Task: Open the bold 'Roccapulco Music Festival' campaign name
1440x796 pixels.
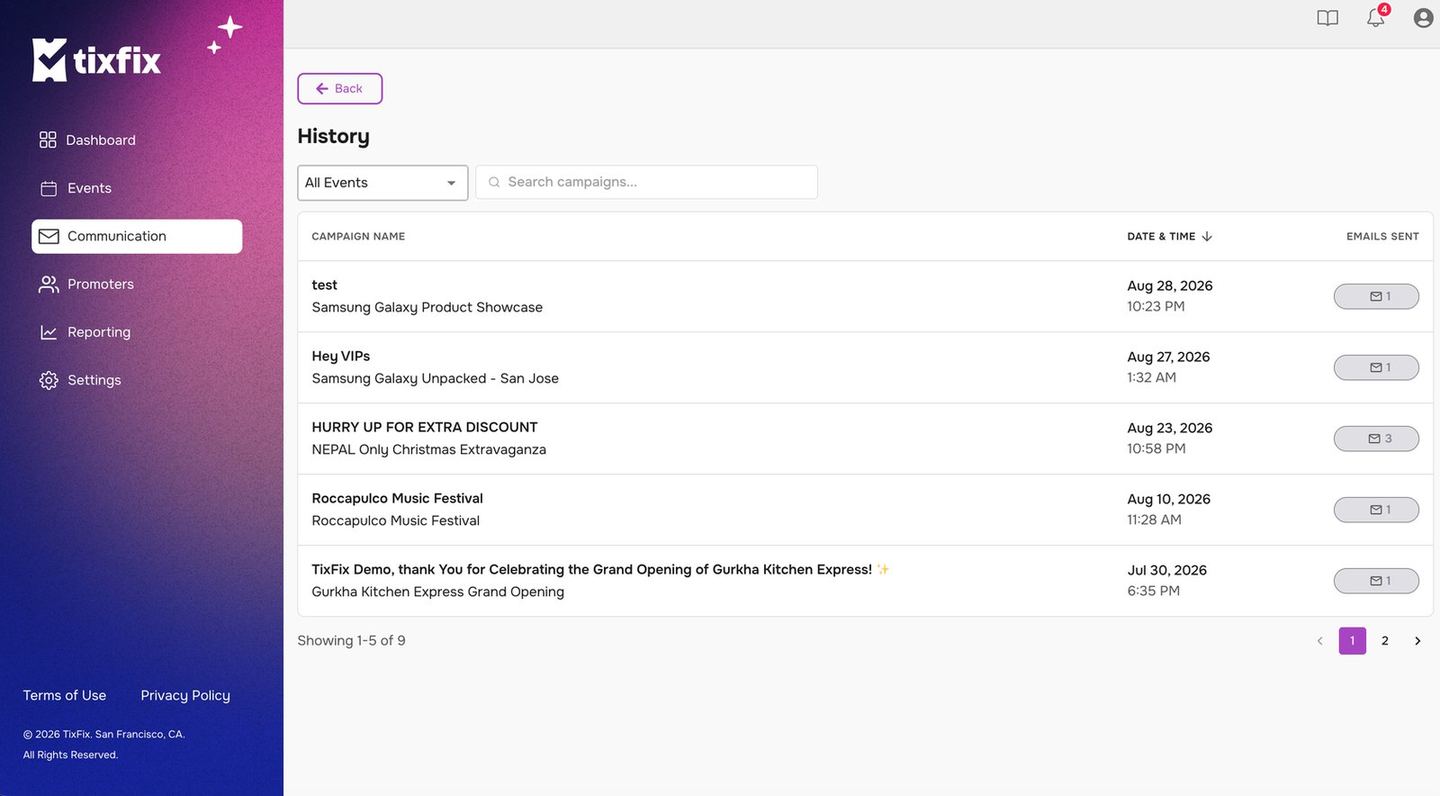Action: [397, 498]
